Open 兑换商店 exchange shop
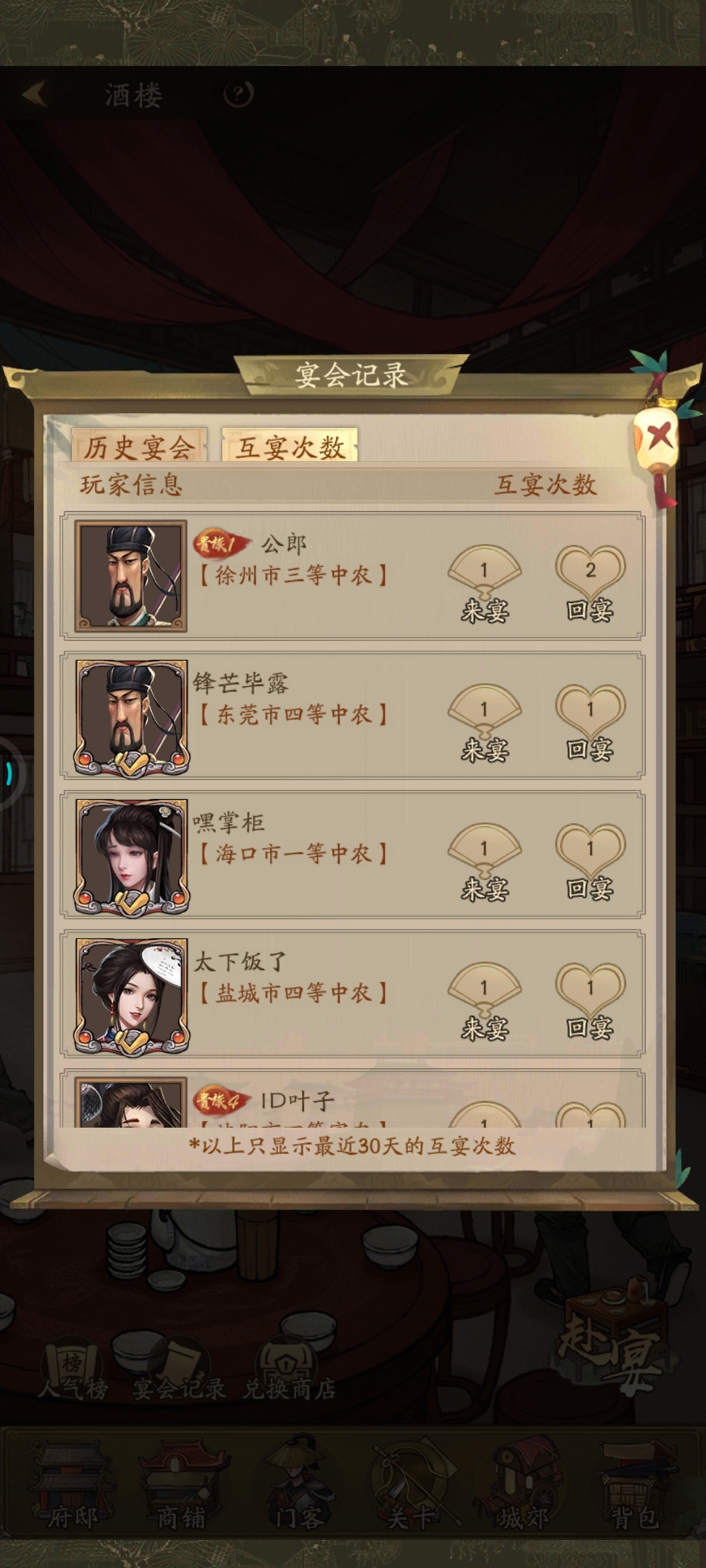The image size is (706, 1568). tap(288, 1369)
